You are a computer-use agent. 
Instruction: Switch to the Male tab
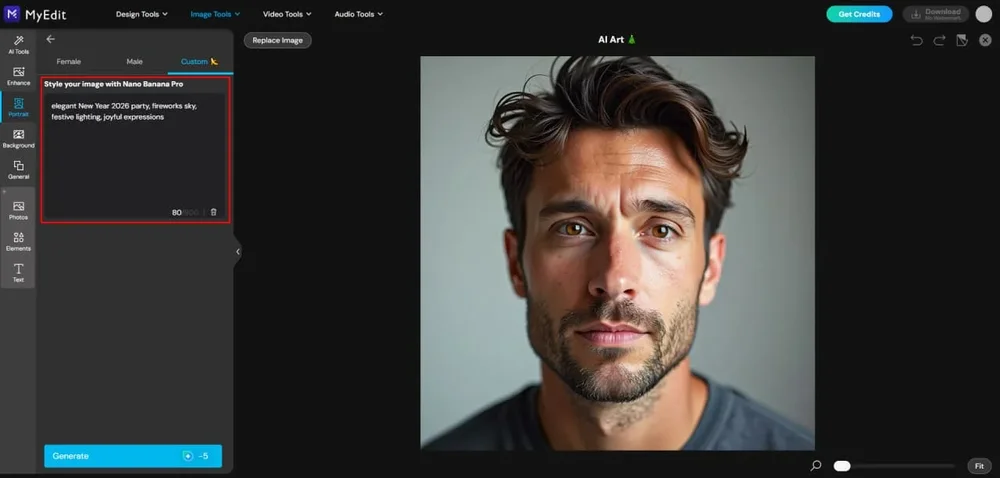[x=134, y=62]
